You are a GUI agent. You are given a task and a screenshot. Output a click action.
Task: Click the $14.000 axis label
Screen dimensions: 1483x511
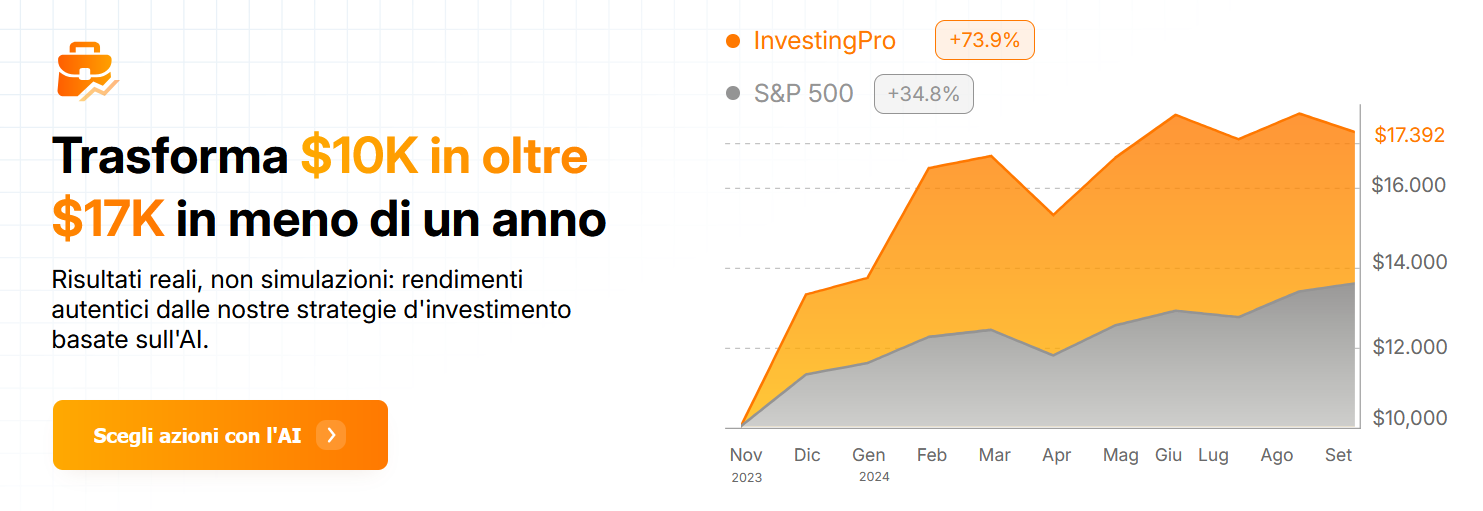1409,262
